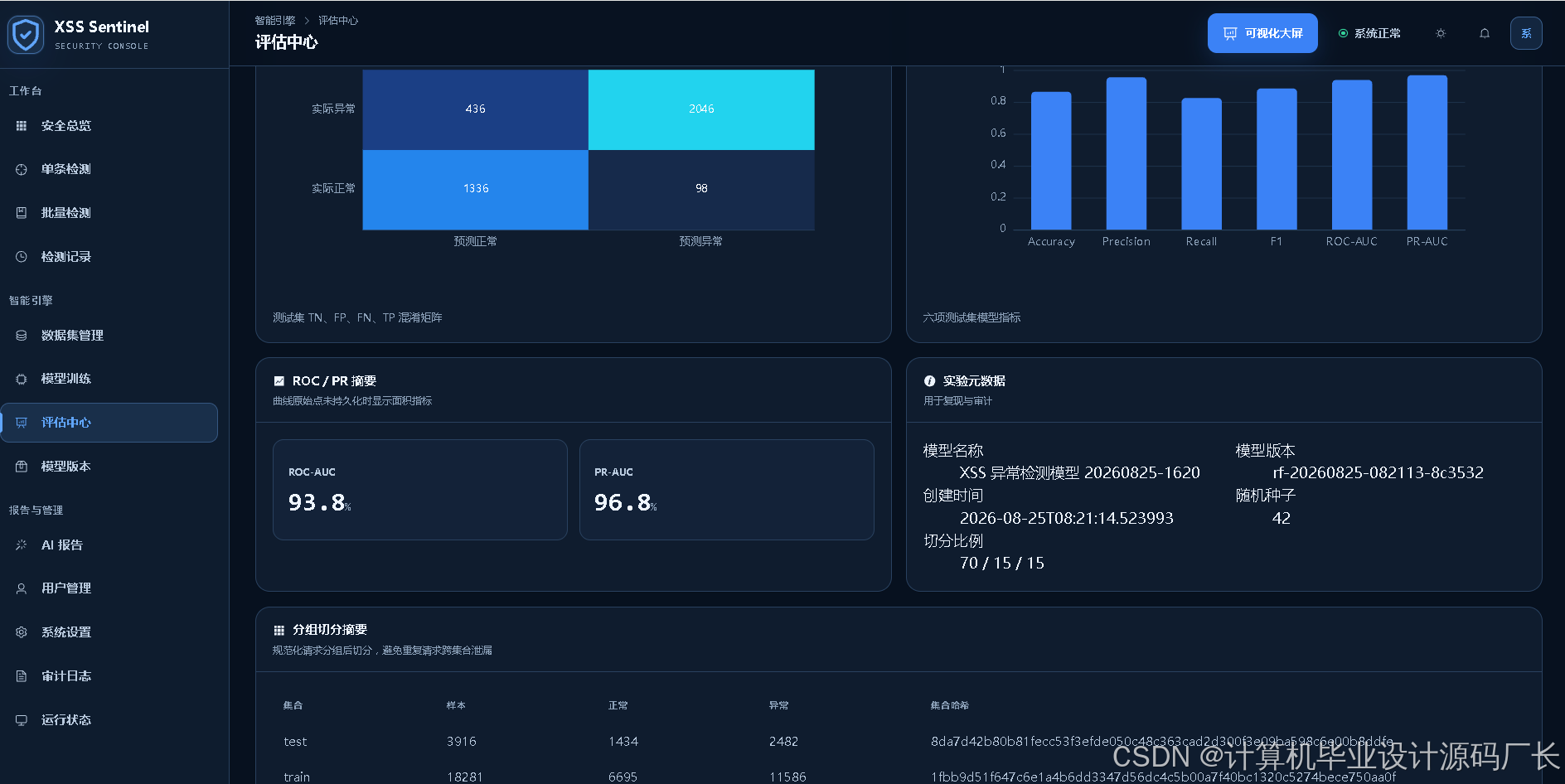Click the creation time 2026-08-25T08:21:14.523993
The width and height of the screenshot is (1565, 784).
point(1067,518)
